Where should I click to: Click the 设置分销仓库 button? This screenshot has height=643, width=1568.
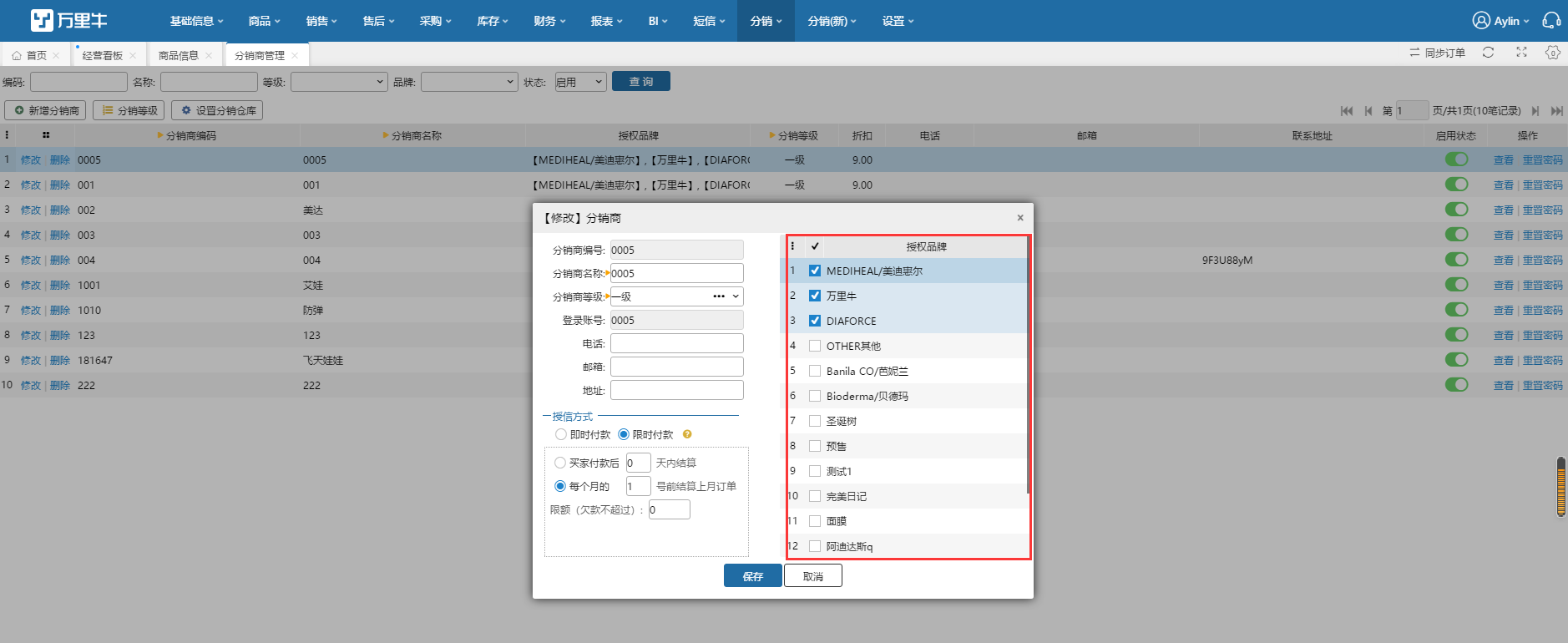click(217, 110)
